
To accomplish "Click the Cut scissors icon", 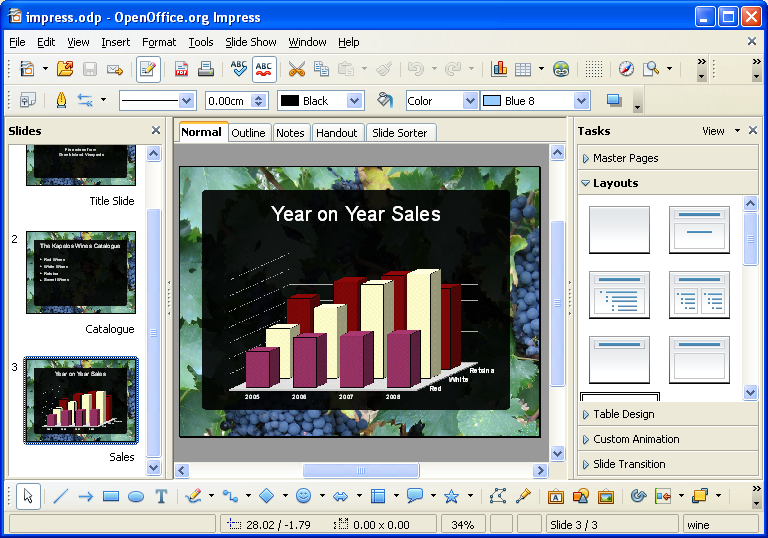I will [296, 69].
